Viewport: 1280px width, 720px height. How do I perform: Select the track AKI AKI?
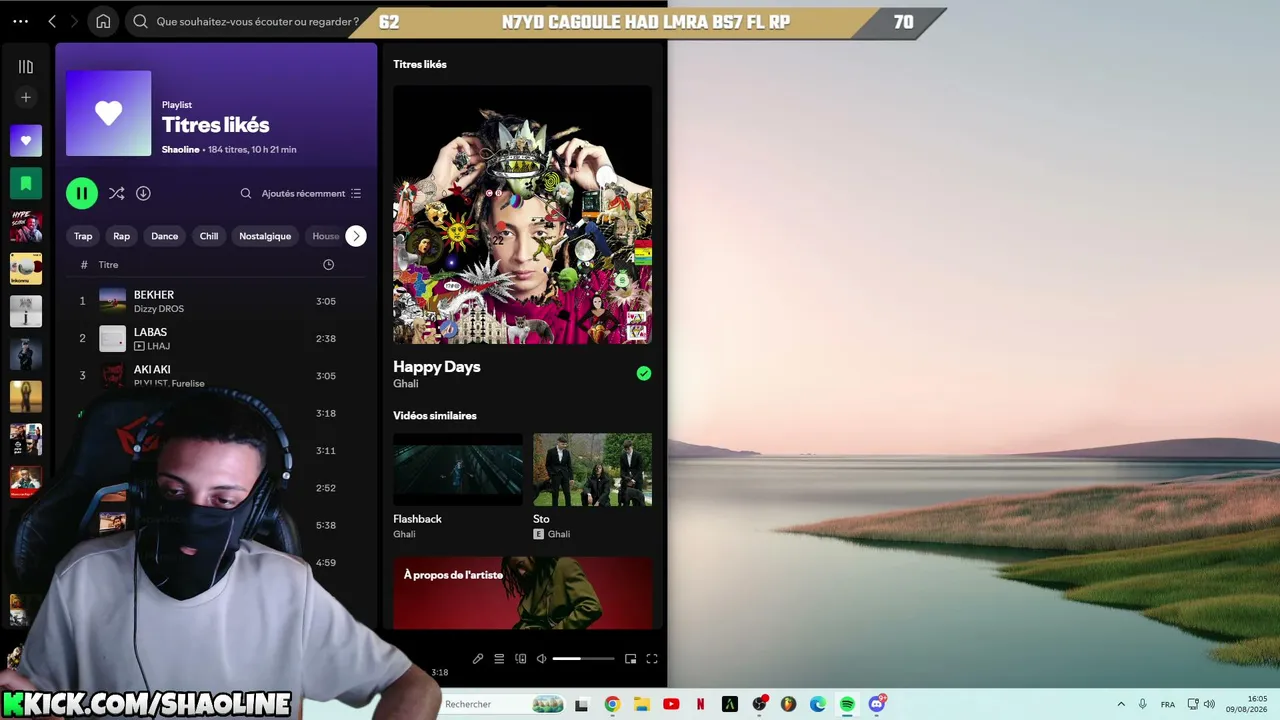pyautogui.click(x=152, y=369)
